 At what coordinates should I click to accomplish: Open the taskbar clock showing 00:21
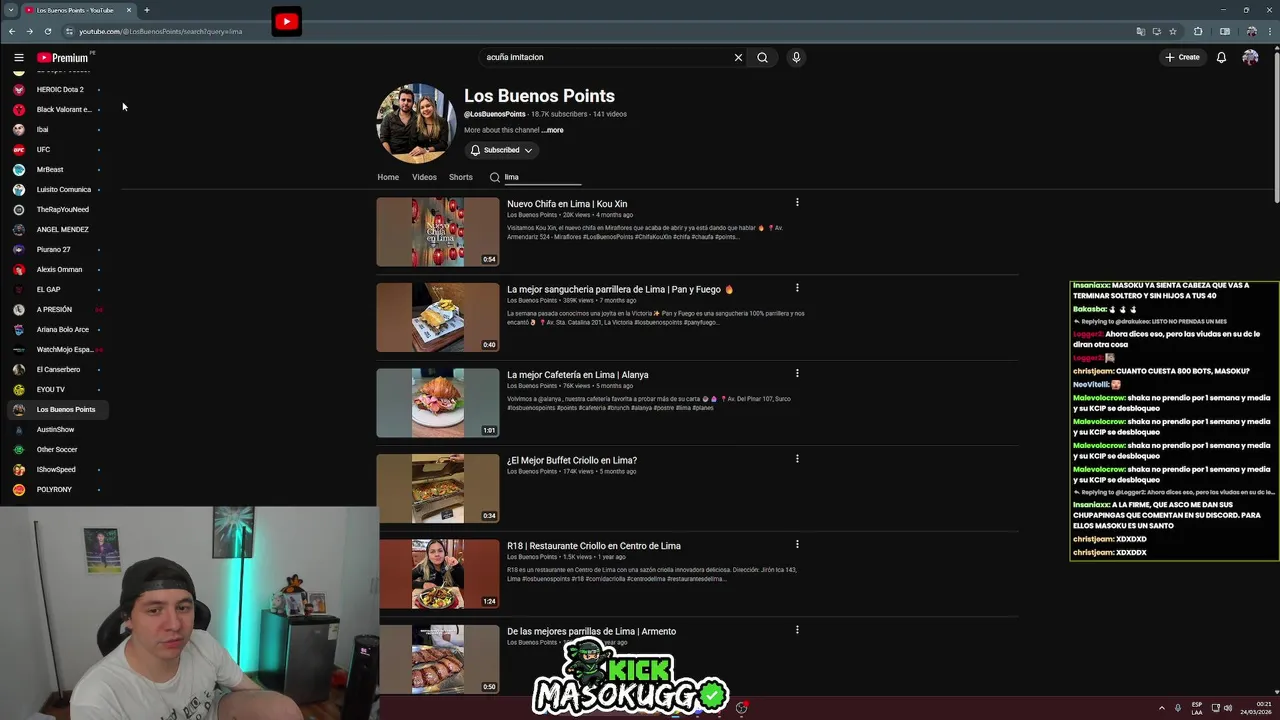coord(1256,708)
